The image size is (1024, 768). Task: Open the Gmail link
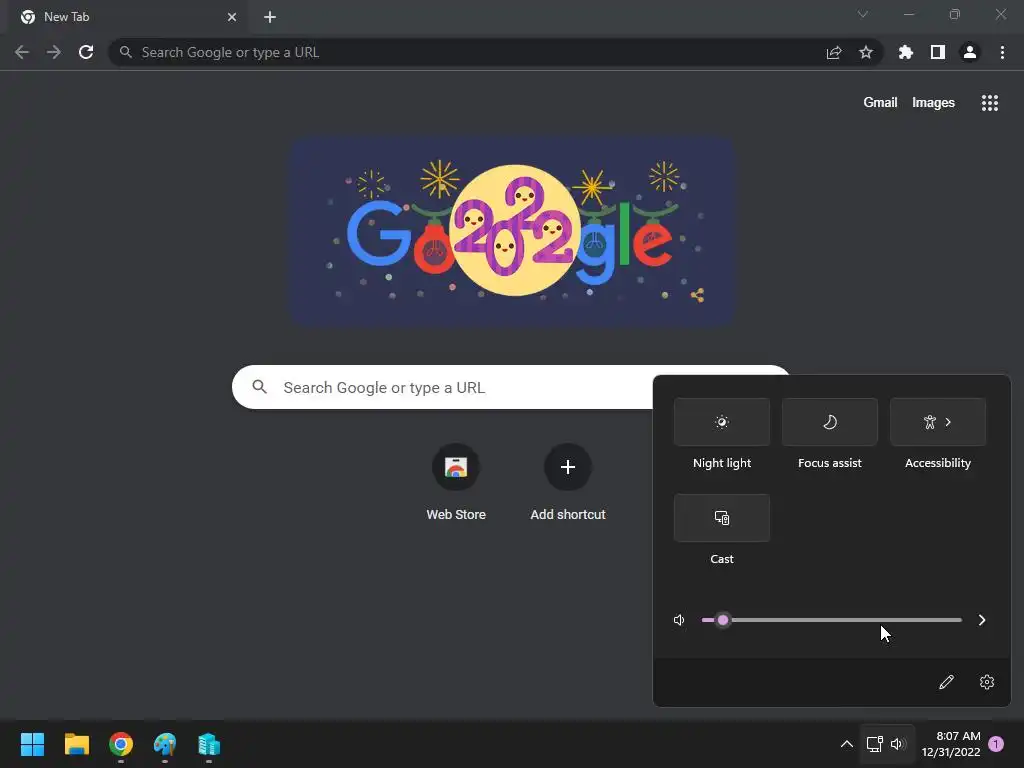880,103
